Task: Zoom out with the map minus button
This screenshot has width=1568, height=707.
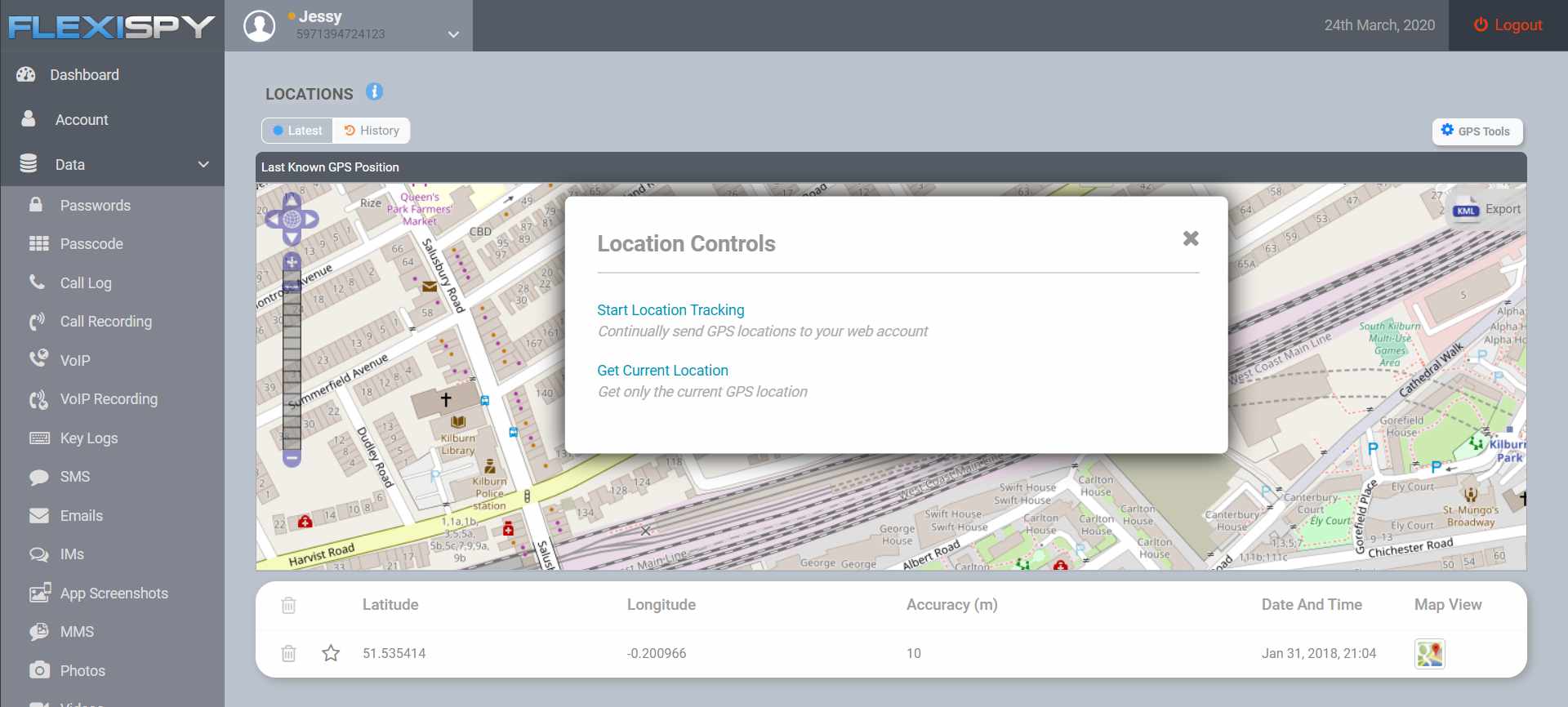Action: 292,458
